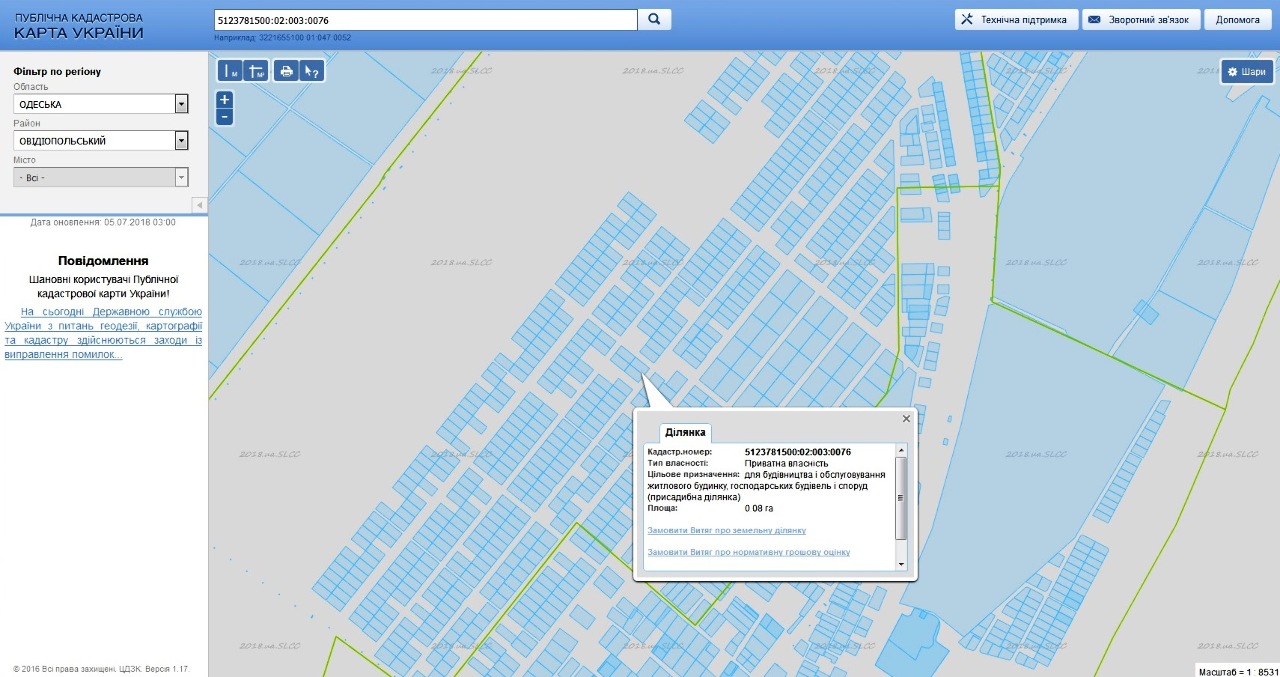1280x677 pixels.
Task: Zoom out with the minus button
Action: point(225,116)
